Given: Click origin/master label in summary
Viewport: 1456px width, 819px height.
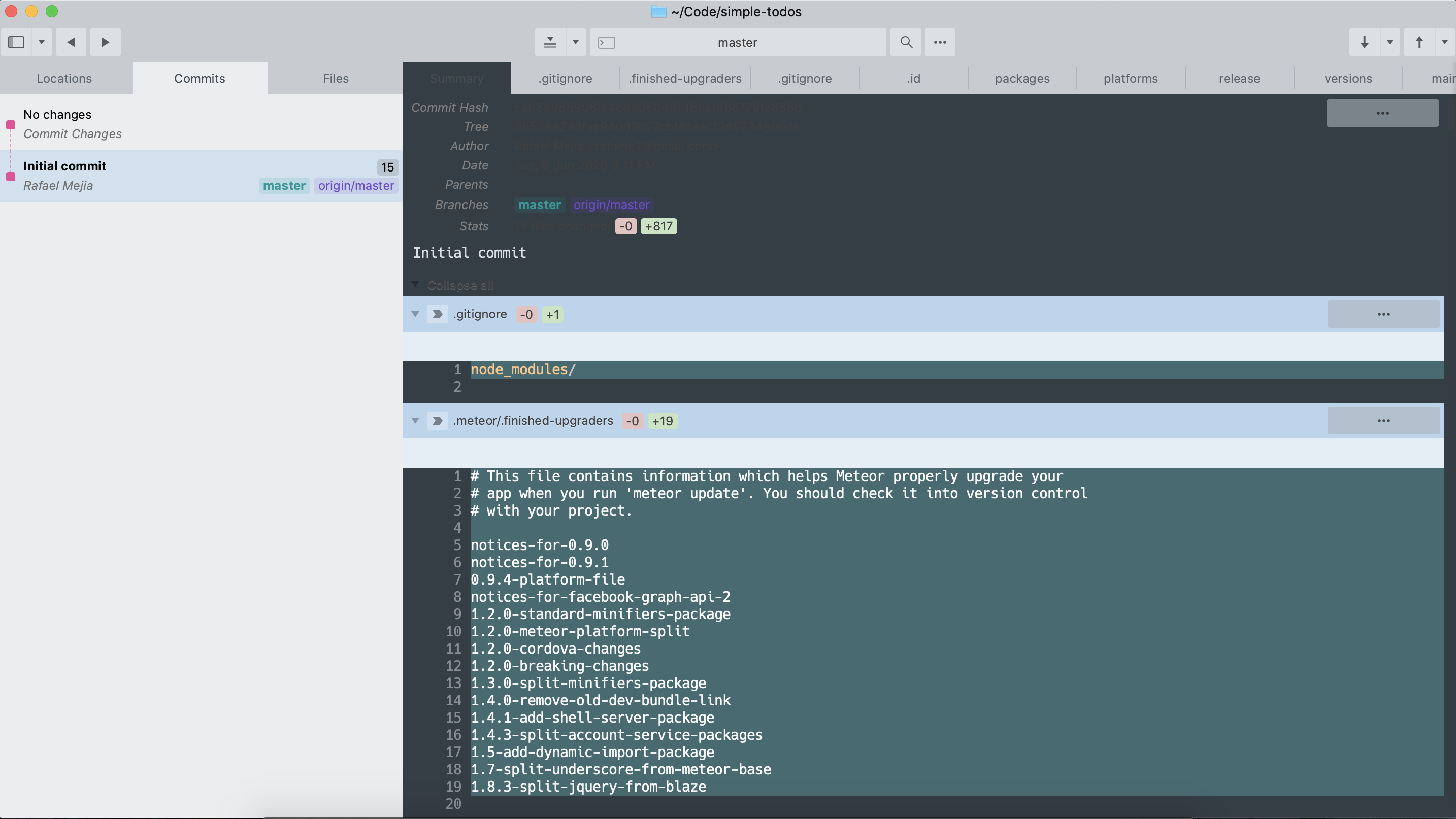Looking at the screenshot, I should (x=612, y=205).
